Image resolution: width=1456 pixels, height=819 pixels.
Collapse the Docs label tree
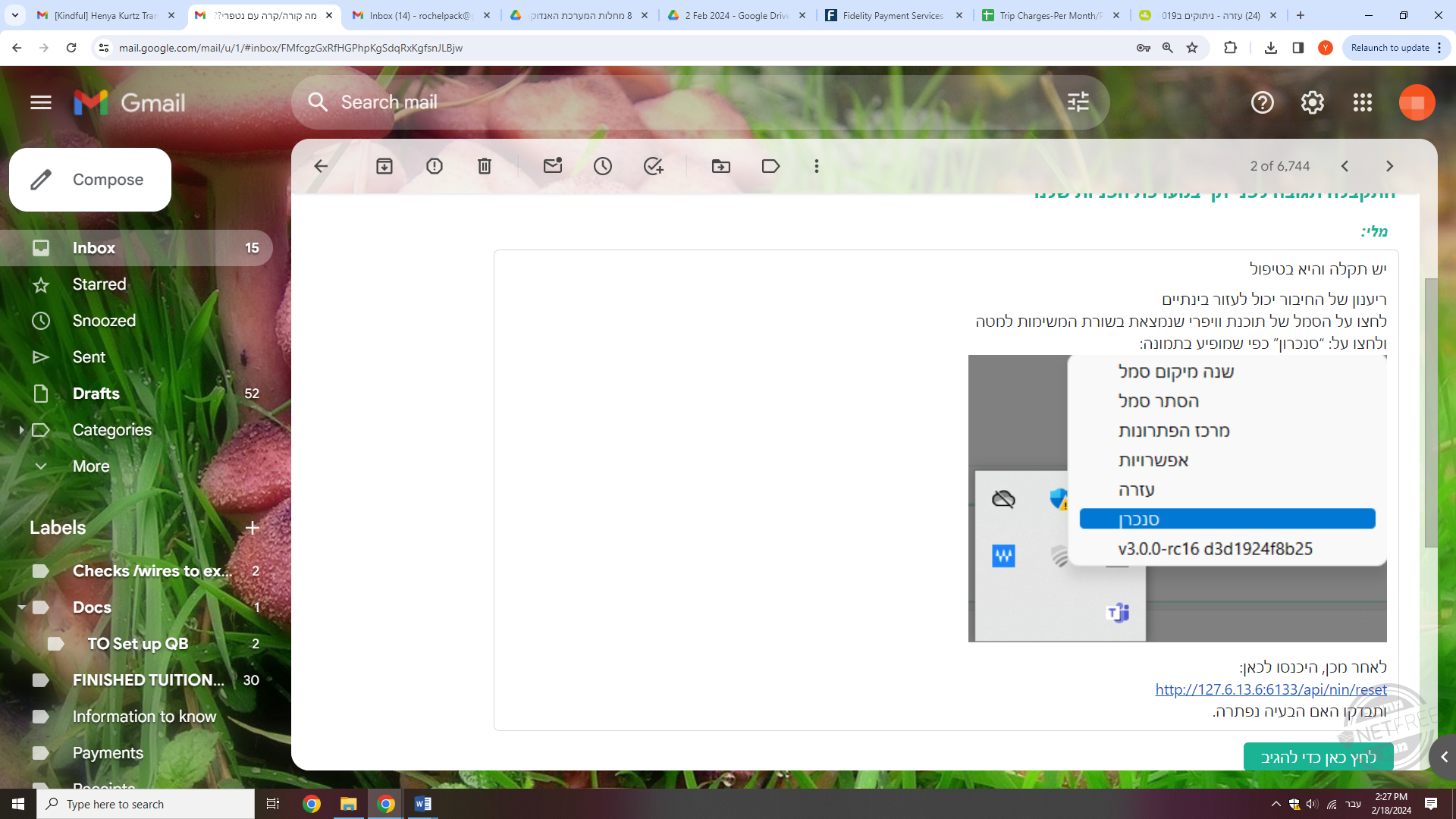21,607
